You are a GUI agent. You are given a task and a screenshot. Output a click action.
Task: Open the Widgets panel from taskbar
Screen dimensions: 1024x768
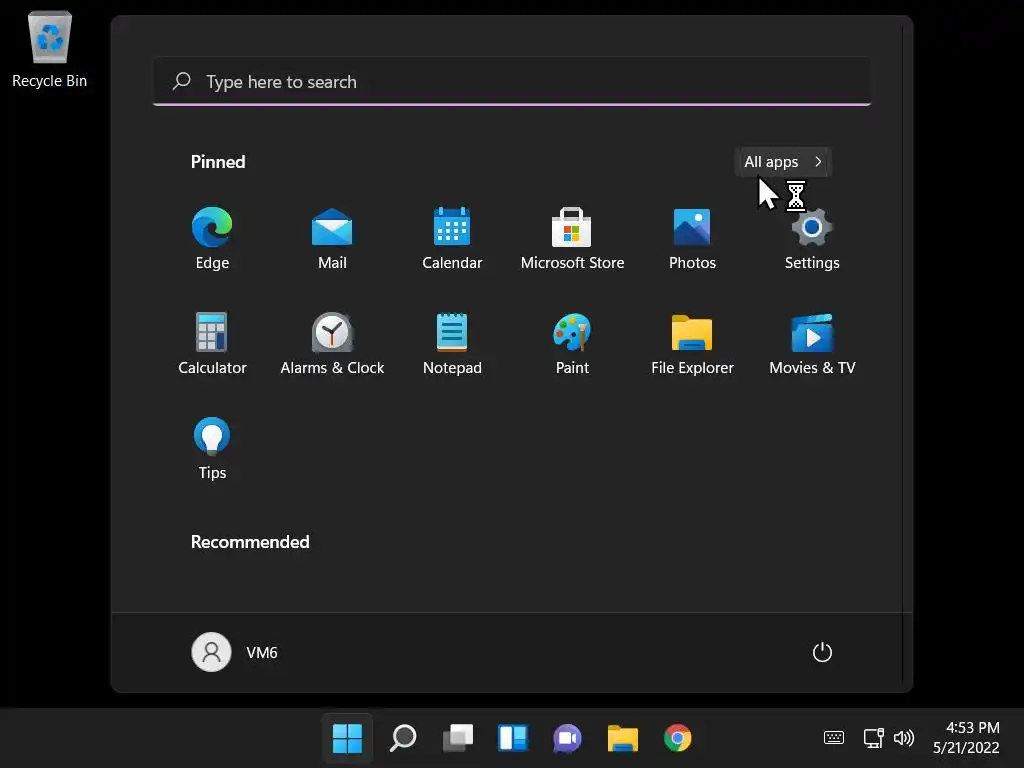513,738
